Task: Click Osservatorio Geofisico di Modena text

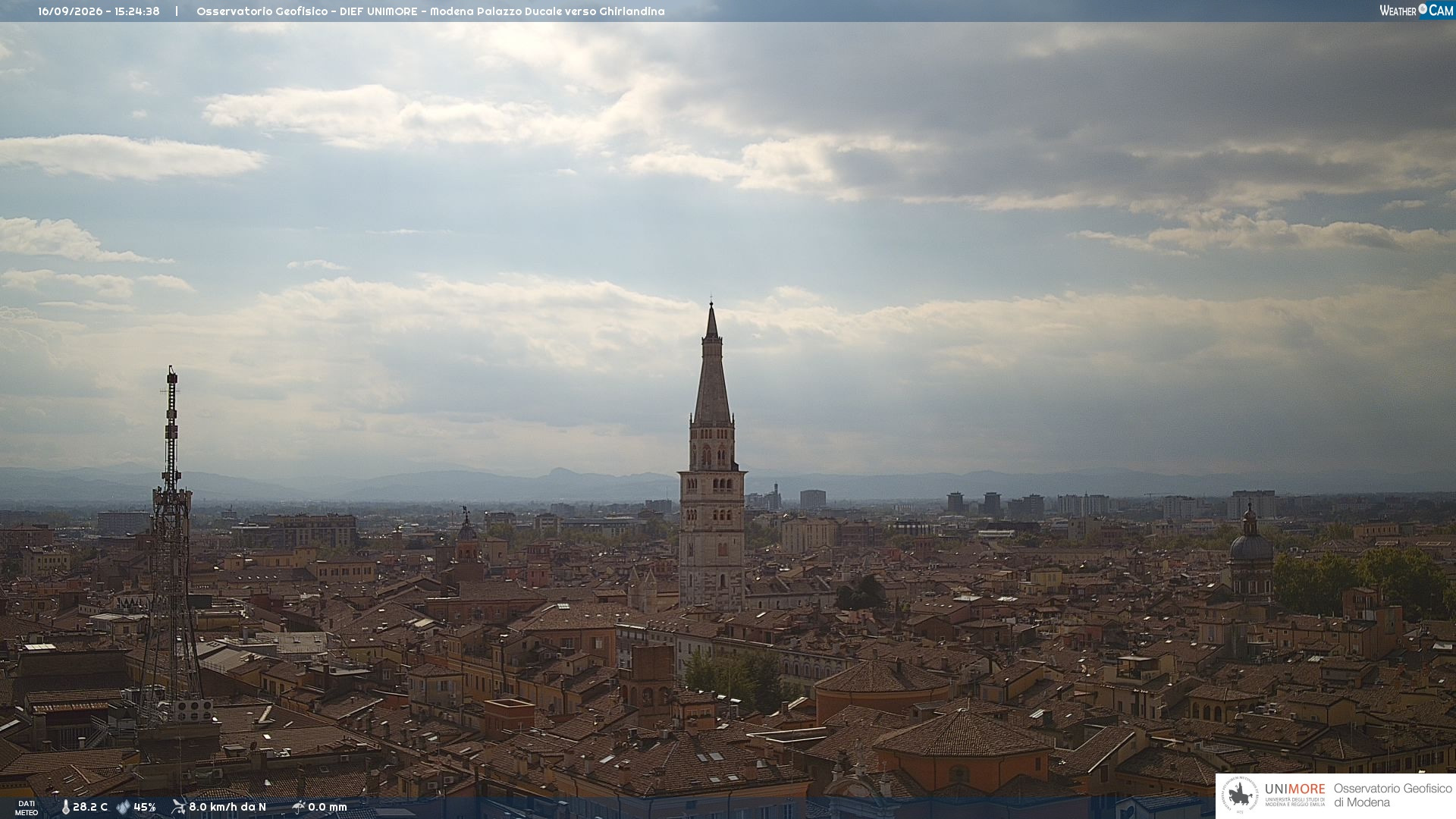Action: pos(1392,795)
